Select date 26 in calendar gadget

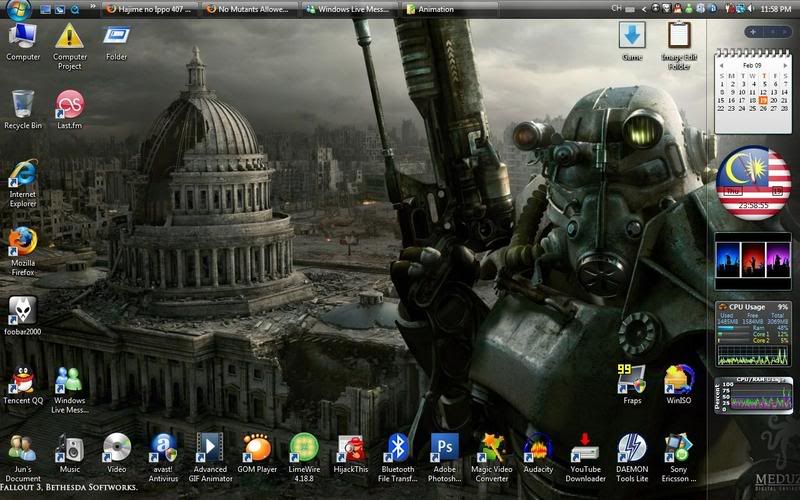(x=763, y=109)
